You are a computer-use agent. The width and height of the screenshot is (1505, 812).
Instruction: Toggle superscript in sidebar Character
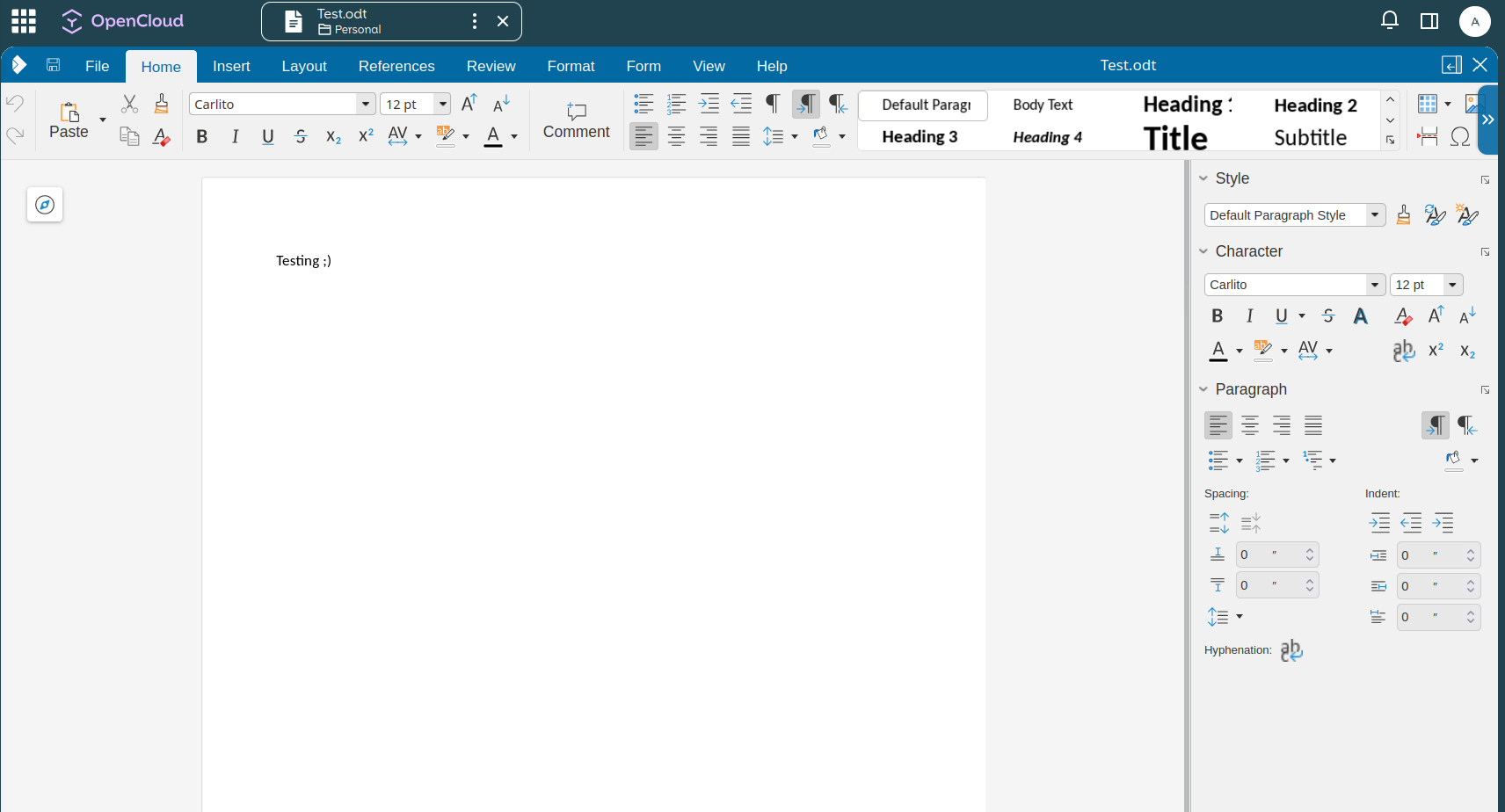click(1436, 351)
